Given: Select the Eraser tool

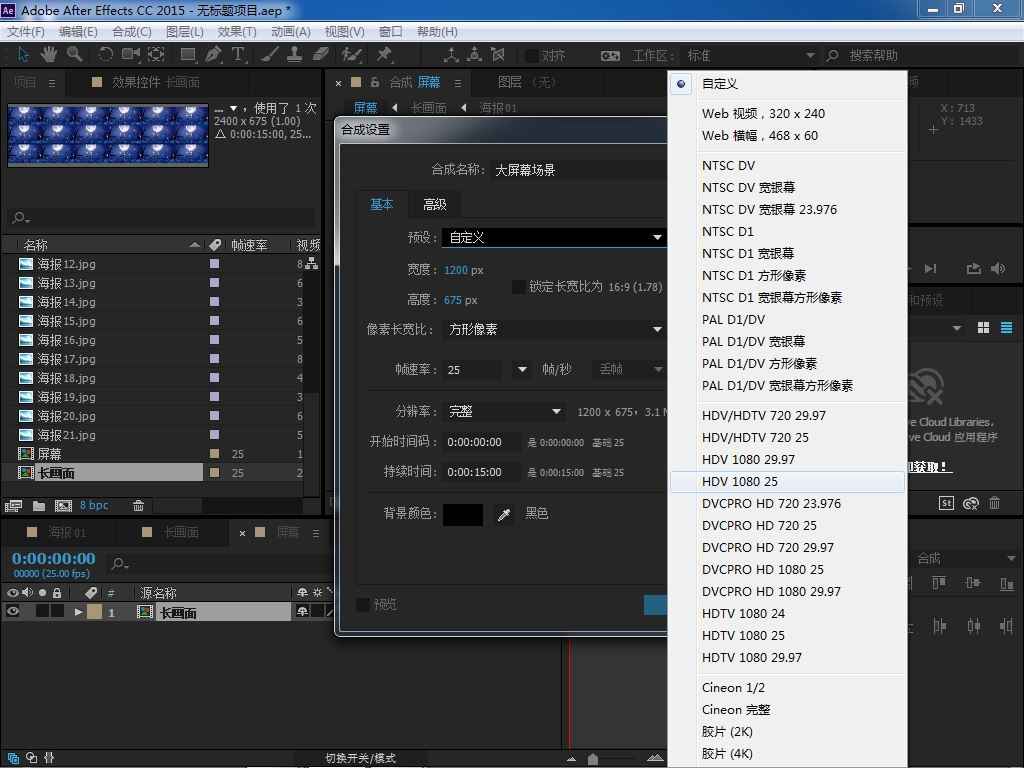Looking at the screenshot, I should (320, 55).
